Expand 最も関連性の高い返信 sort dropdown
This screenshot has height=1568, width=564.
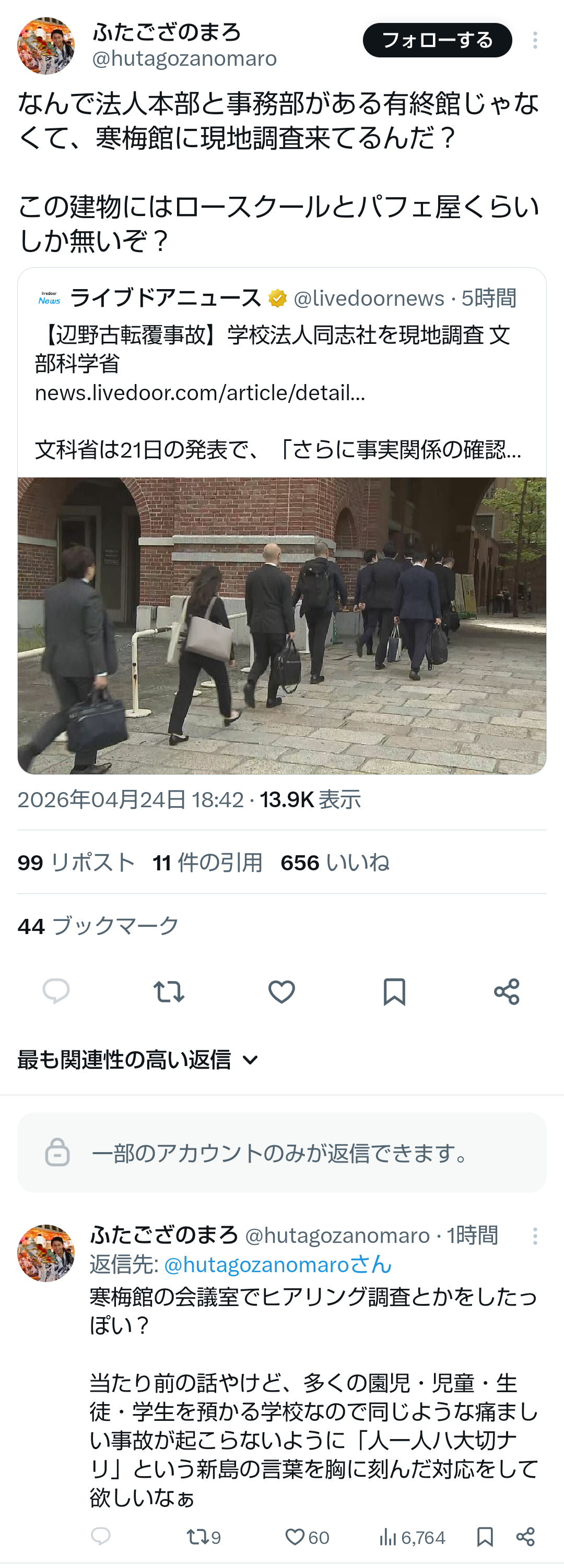coord(138,1060)
